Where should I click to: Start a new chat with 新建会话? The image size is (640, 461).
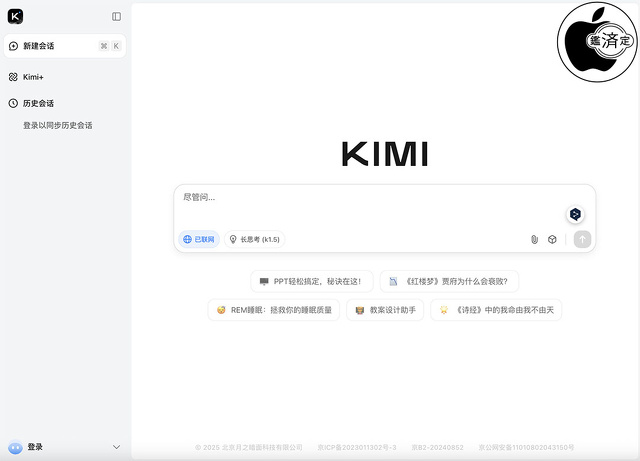click(x=65, y=46)
